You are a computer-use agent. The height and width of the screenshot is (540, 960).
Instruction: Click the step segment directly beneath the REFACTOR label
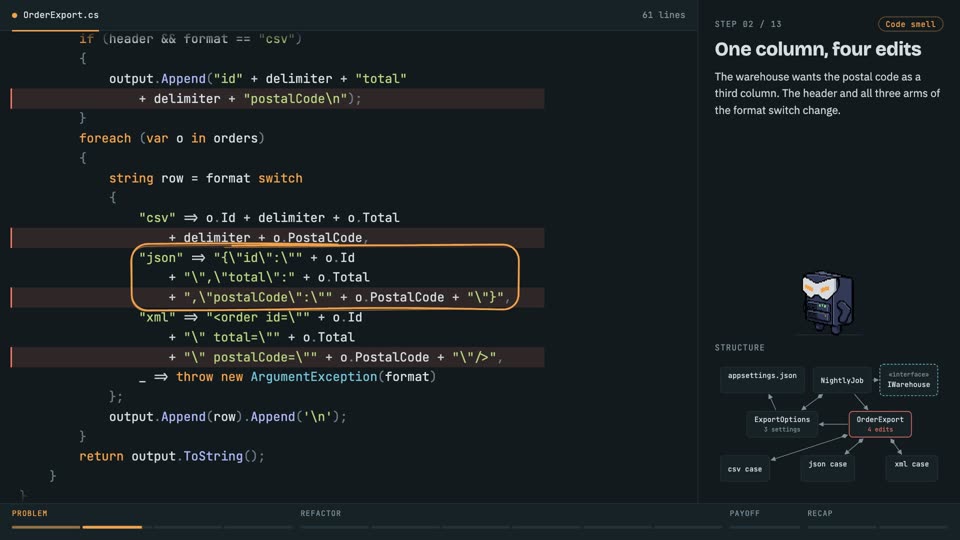[x=334, y=527]
